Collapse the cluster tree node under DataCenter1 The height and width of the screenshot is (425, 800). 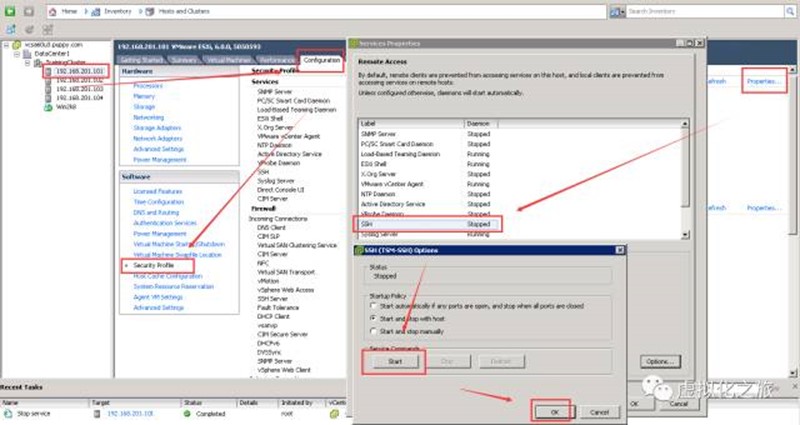coord(28,63)
